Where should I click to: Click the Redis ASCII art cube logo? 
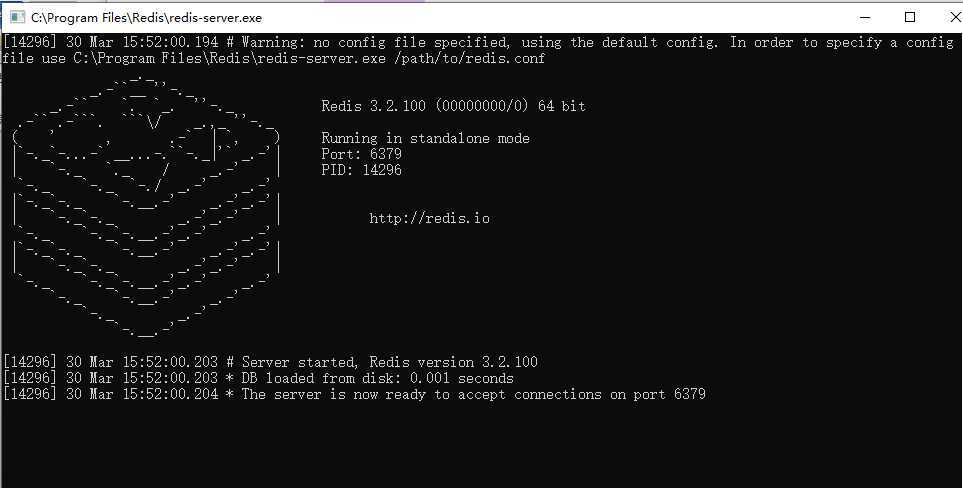(x=146, y=206)
